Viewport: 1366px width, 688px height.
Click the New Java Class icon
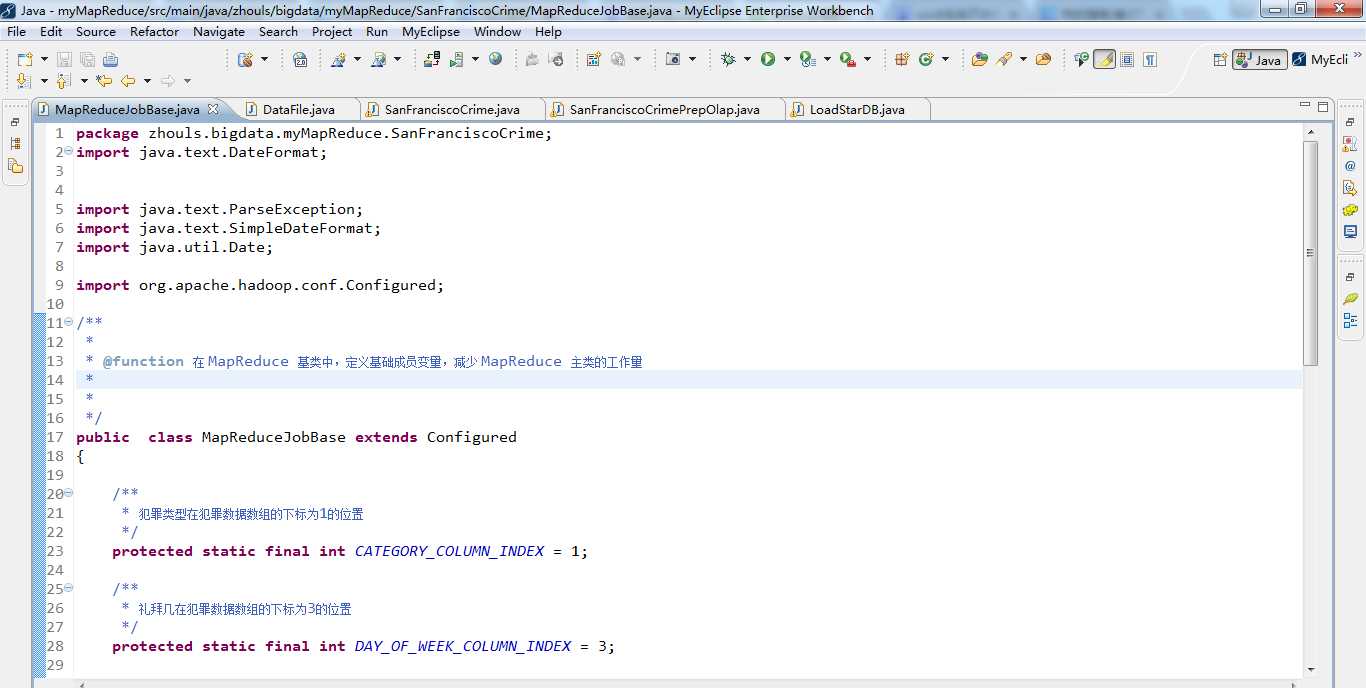(x=926, y=59)
